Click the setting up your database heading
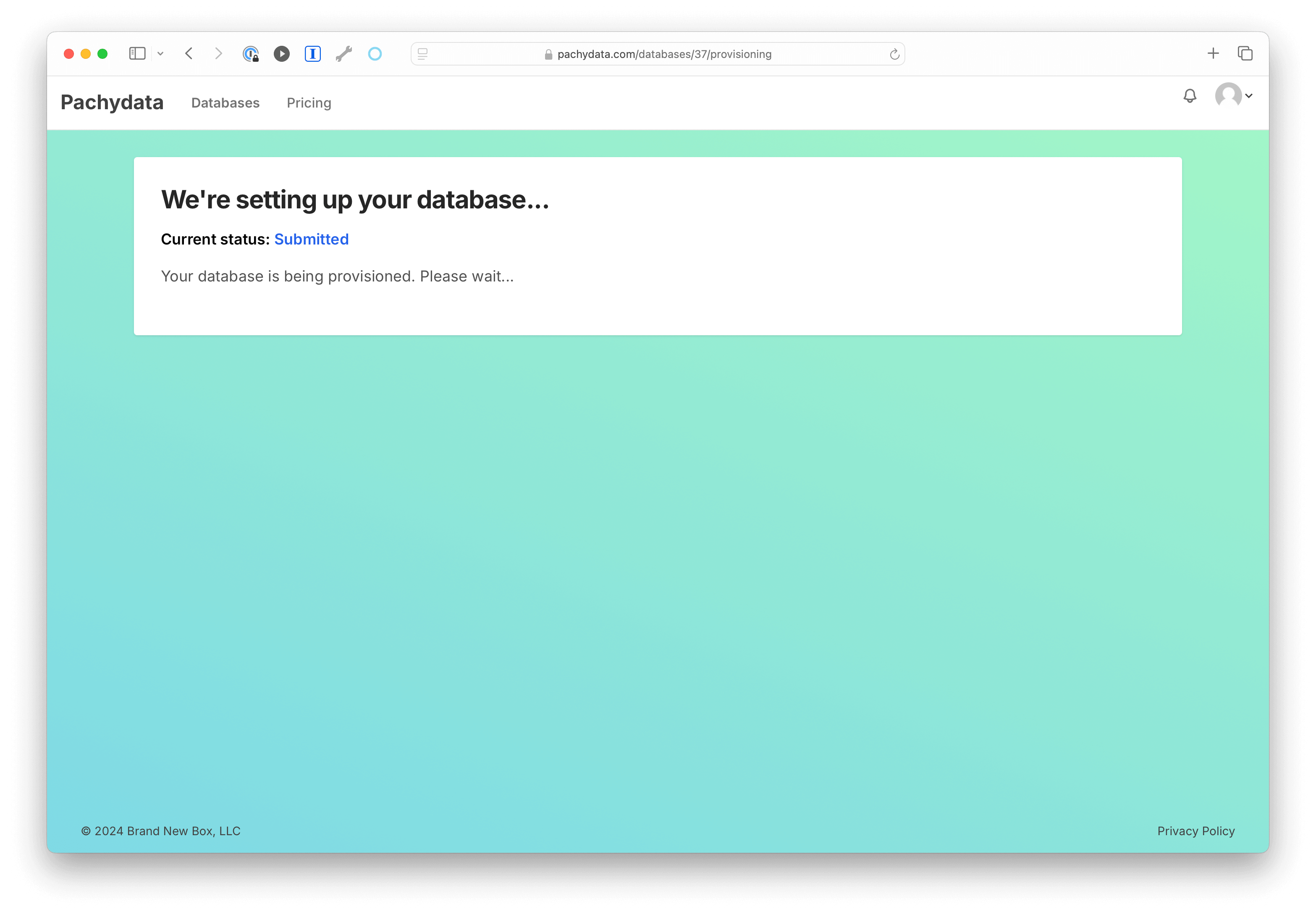 coord(355,200)
